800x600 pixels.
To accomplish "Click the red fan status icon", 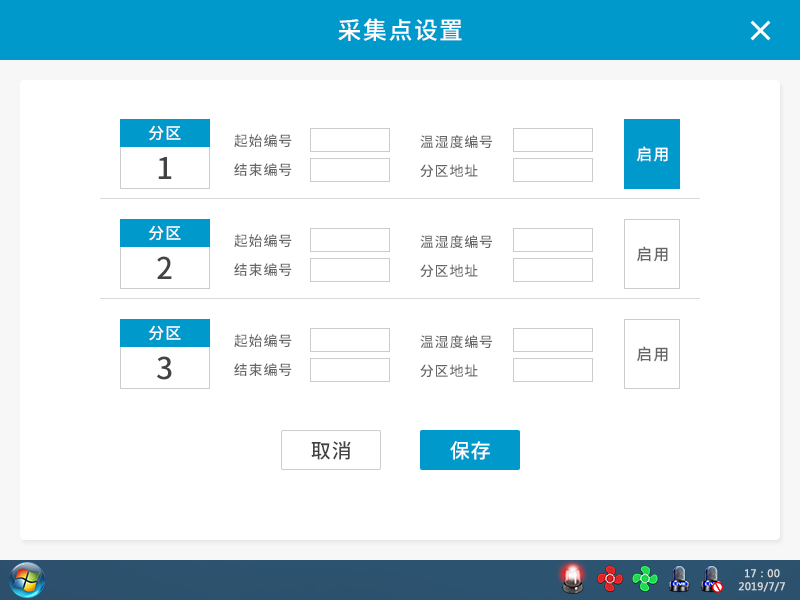I will 610,579.
